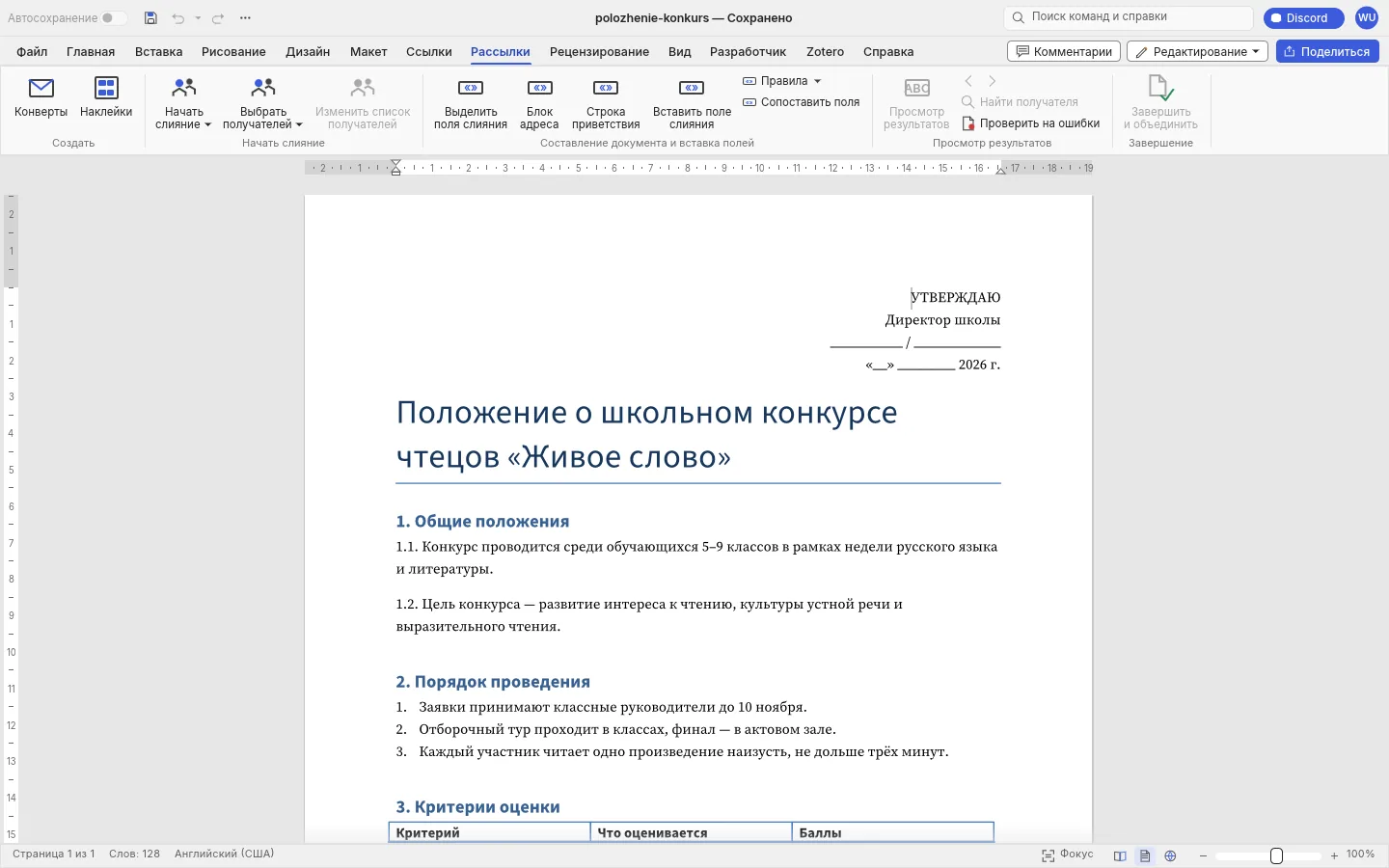Expand Select Recipients (Выбрать получателей) dropdown
The image size is (1389, 868).
tap(262, 104)
